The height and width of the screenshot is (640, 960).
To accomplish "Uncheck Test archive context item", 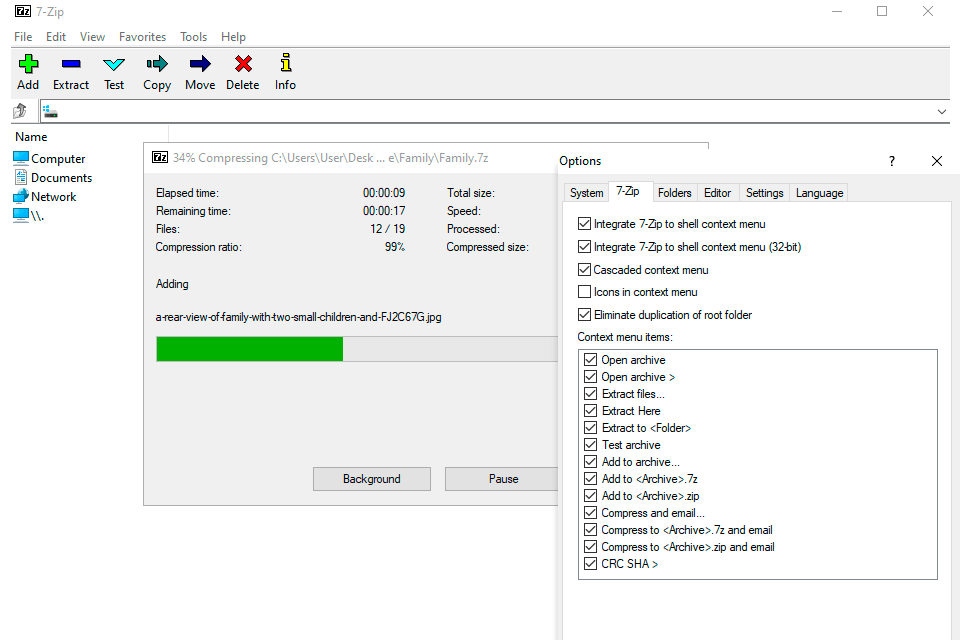I will [590, 445].
